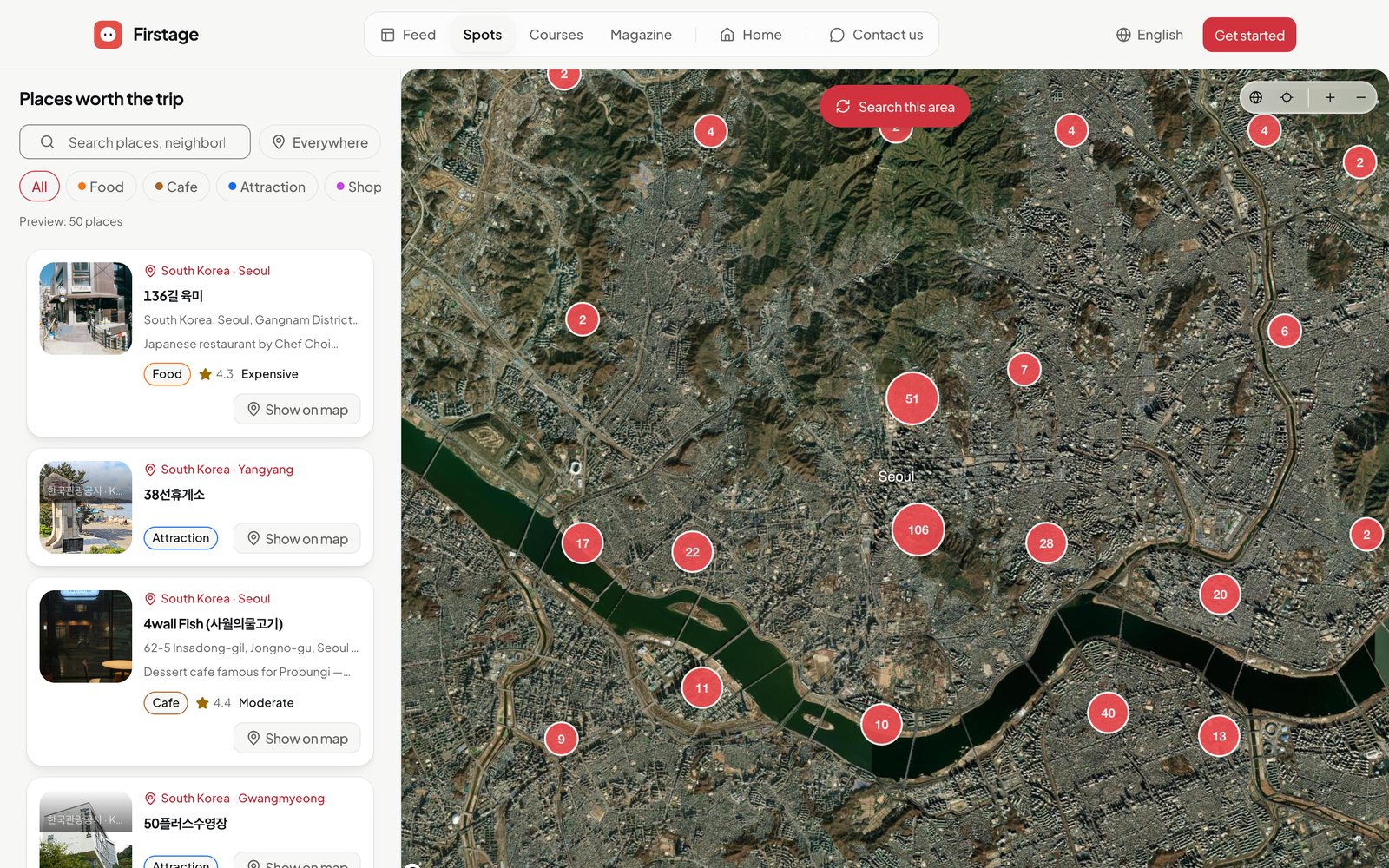Viewport: 1389px width, 868px height.
Task: Click the 28 places map cluster
Action: [x=1046, y=543]
